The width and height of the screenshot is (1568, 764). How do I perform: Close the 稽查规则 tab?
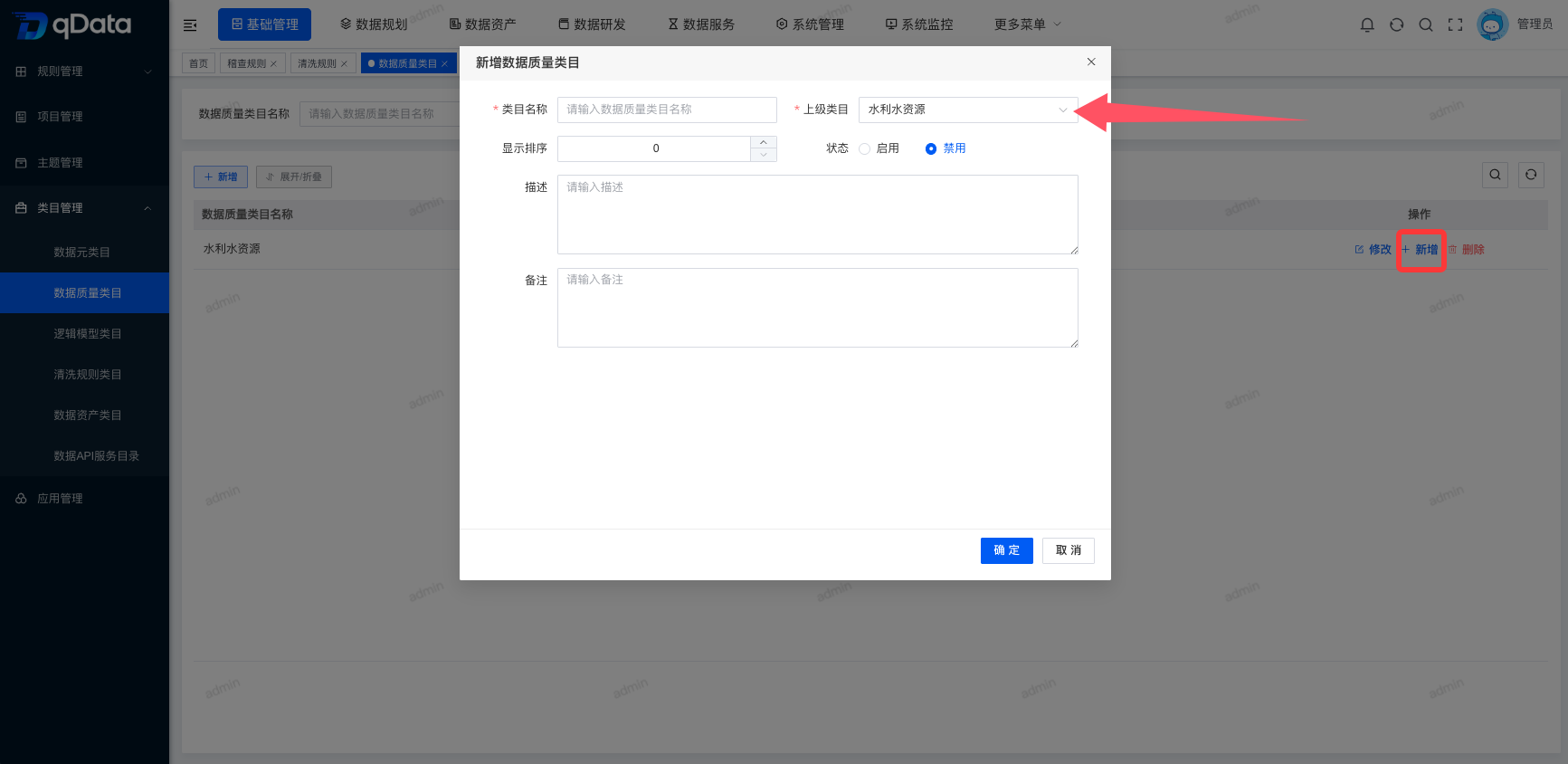(x=273, y=64)
